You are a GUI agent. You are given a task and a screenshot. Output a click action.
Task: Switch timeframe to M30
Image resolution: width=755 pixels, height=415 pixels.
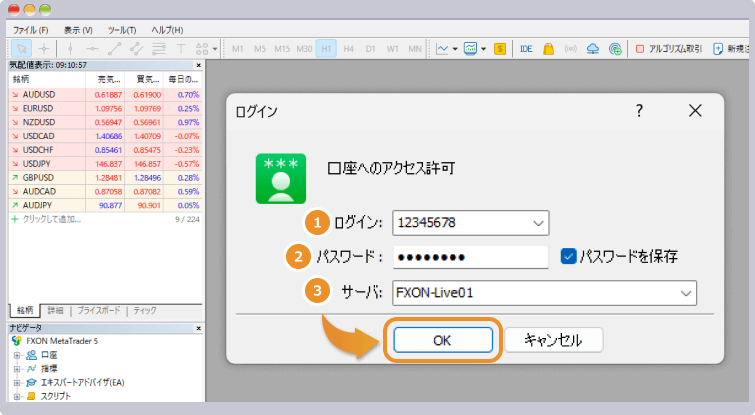tap(304, 49)
